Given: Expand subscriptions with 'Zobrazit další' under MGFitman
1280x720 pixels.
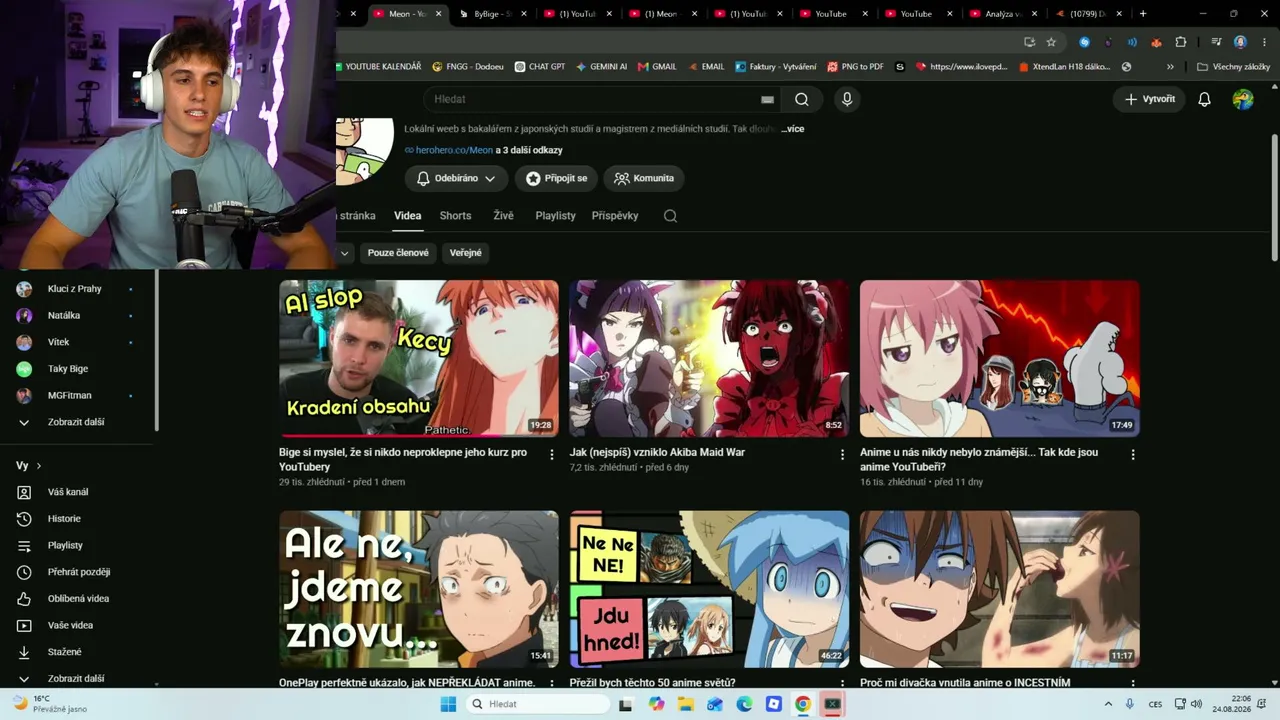Looking at the screenshot, I should point(78,422).
